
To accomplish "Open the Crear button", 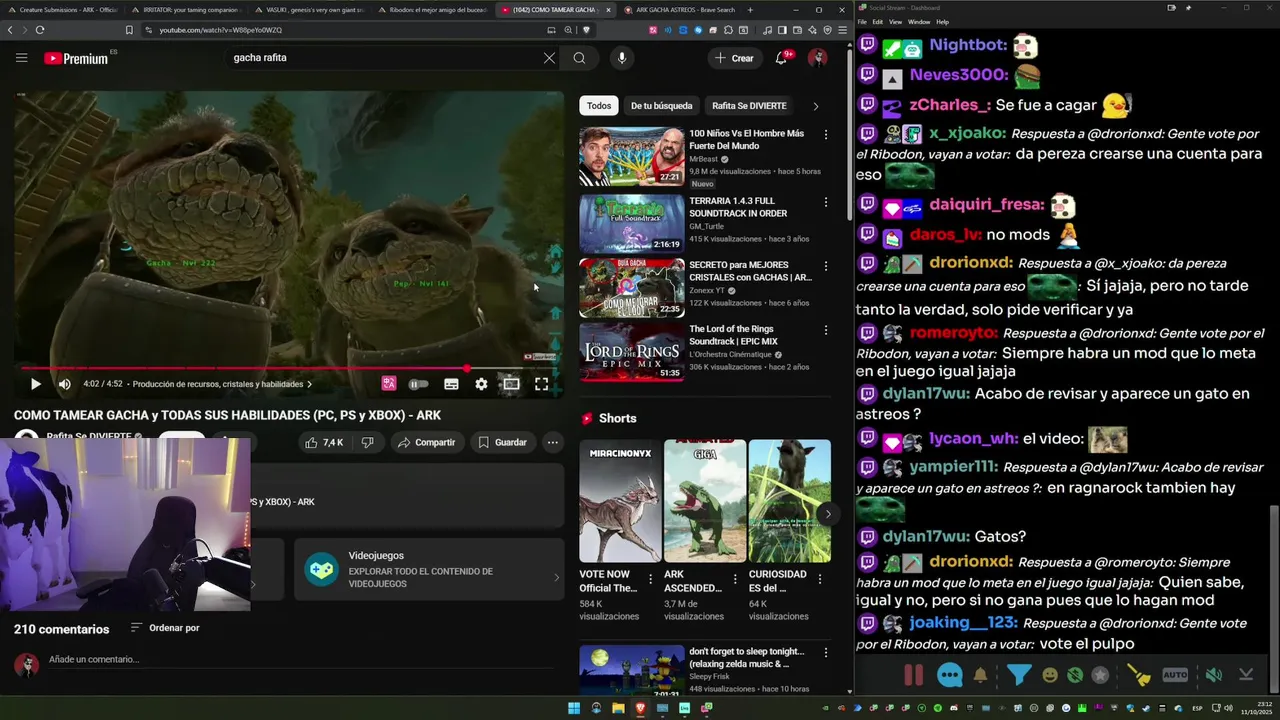I will [733, 58].
